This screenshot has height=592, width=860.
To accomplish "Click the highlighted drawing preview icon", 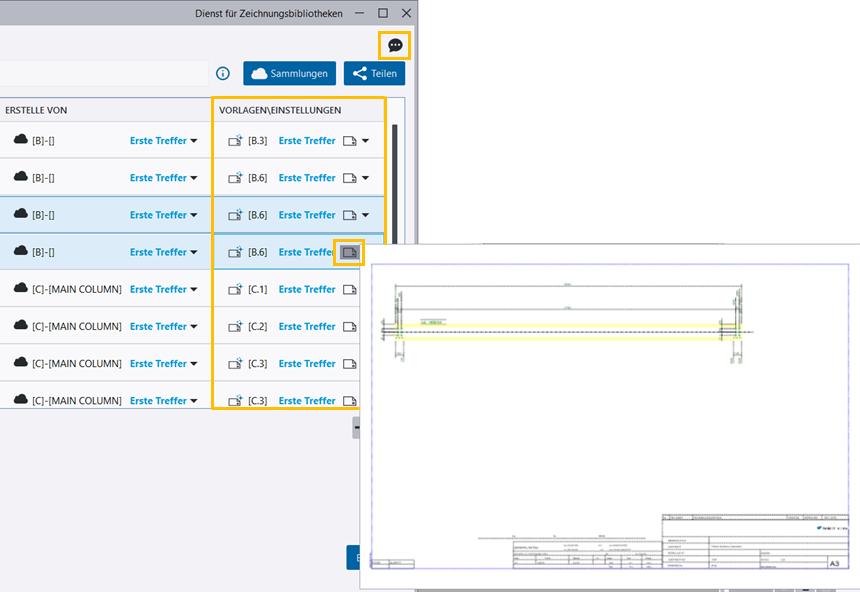I will (349, 252).
